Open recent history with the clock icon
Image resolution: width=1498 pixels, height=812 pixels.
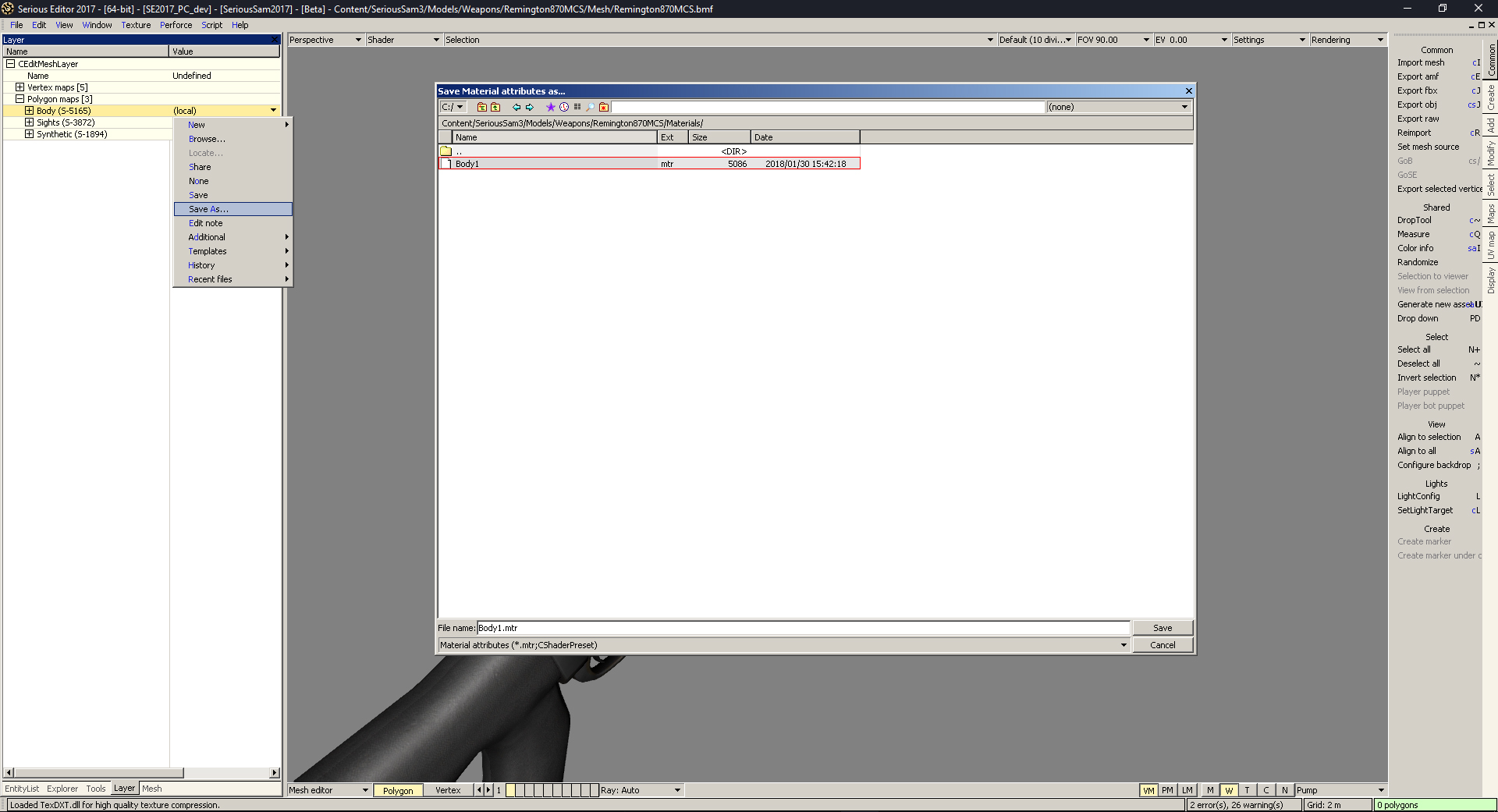tap(564, 107)
